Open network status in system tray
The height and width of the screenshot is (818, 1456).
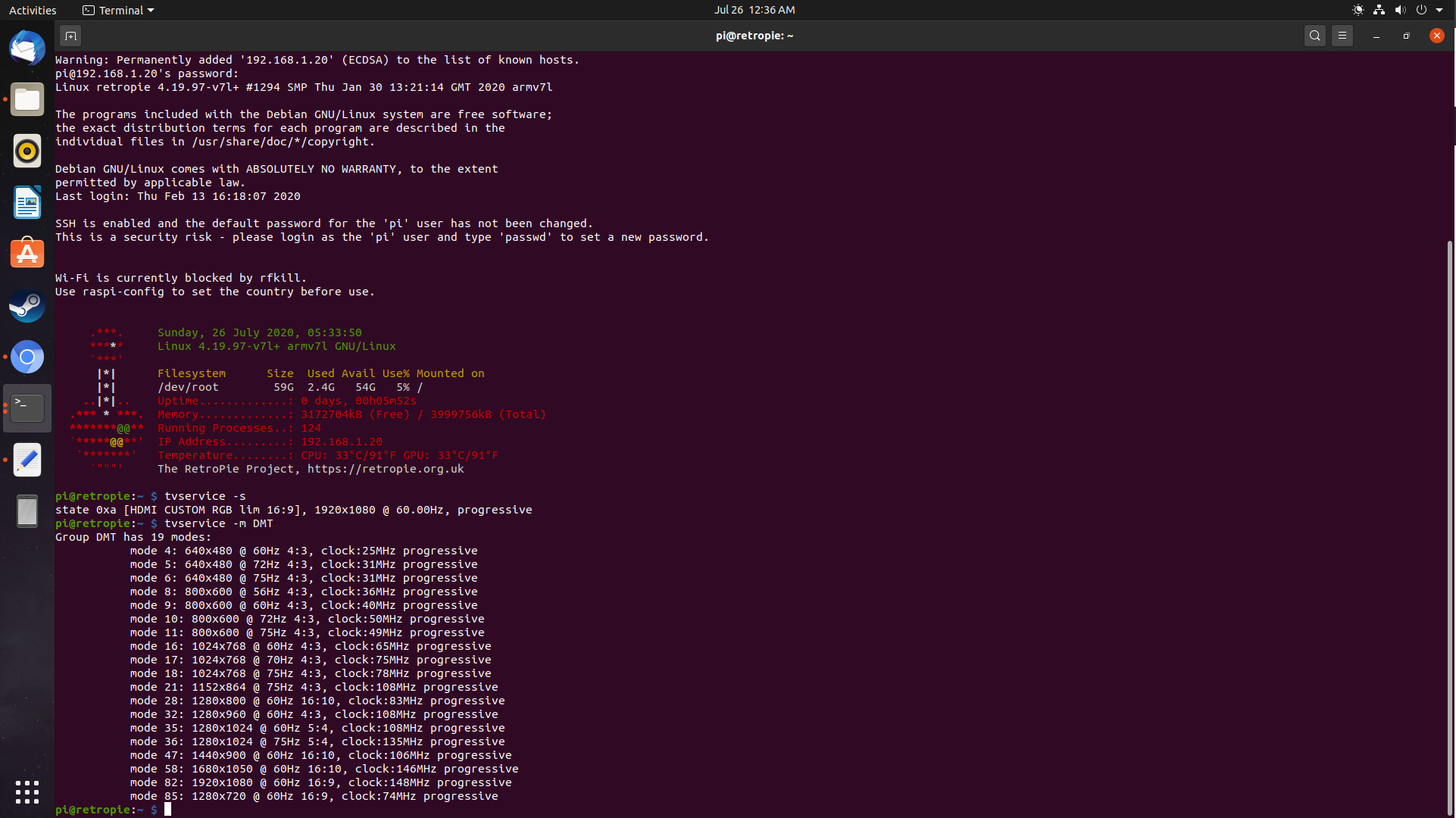click(1379, 10)
